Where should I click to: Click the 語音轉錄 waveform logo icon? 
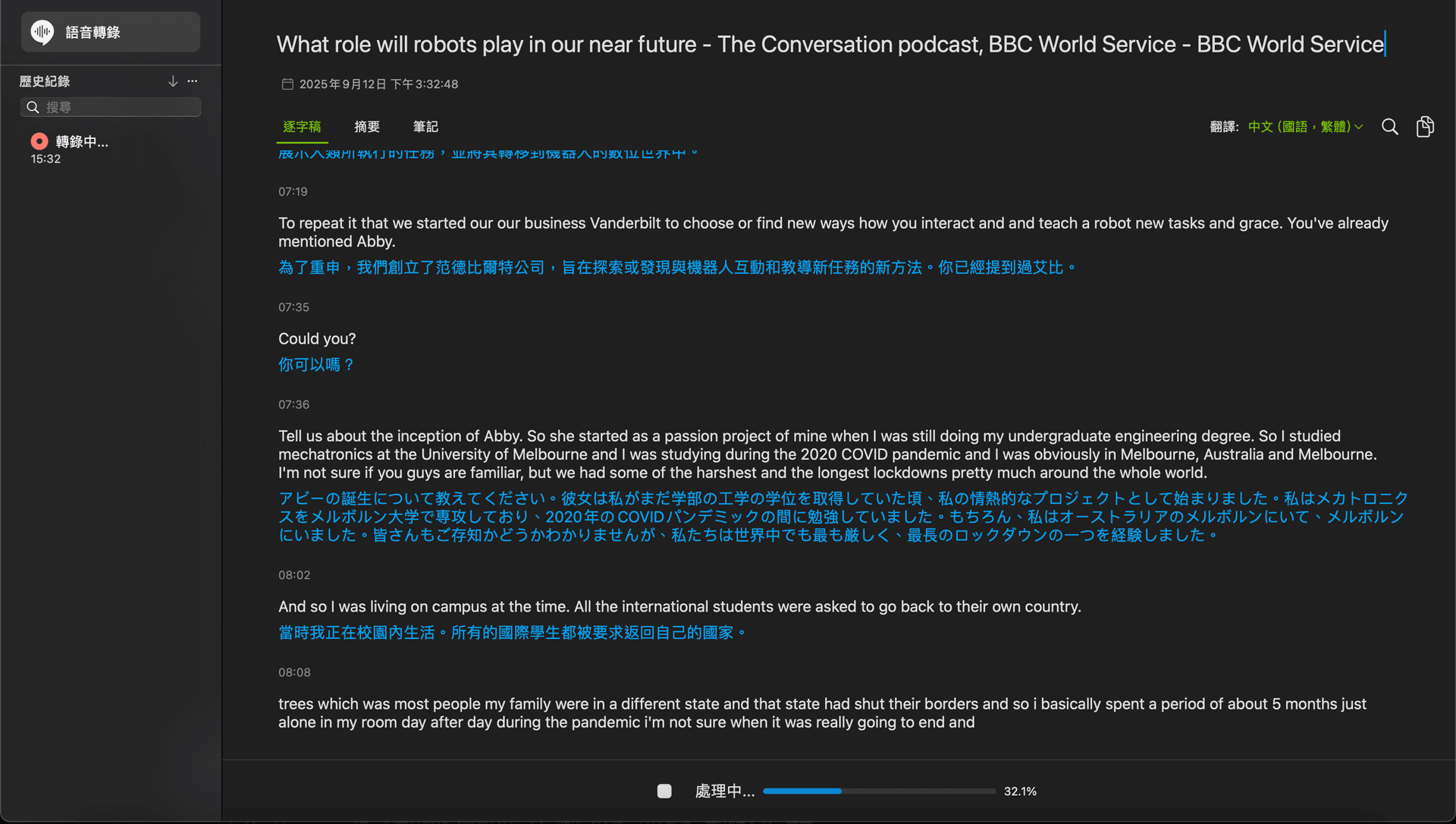(42, 32)
